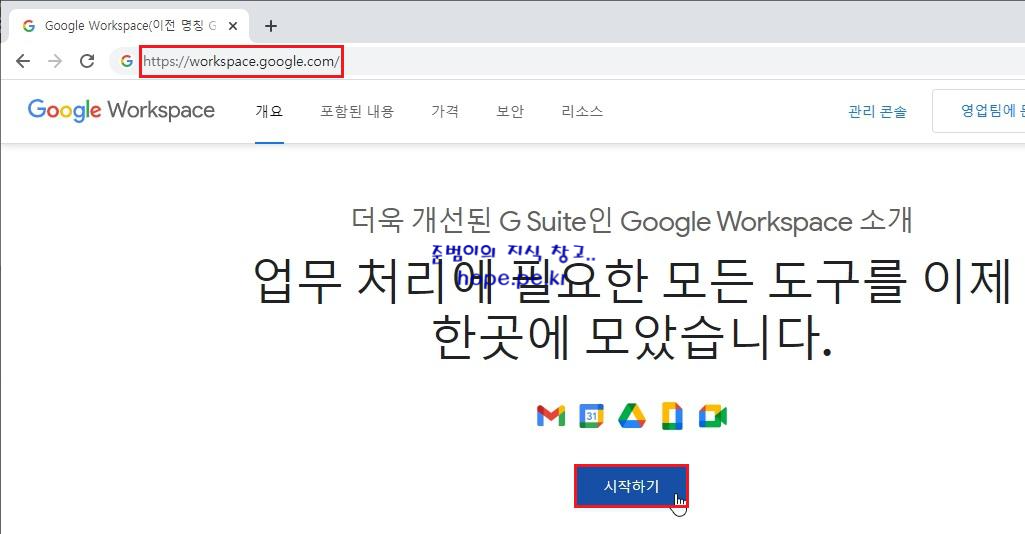Open the 가격 navigation item
1025x534 pixels.
coord(445,111)
